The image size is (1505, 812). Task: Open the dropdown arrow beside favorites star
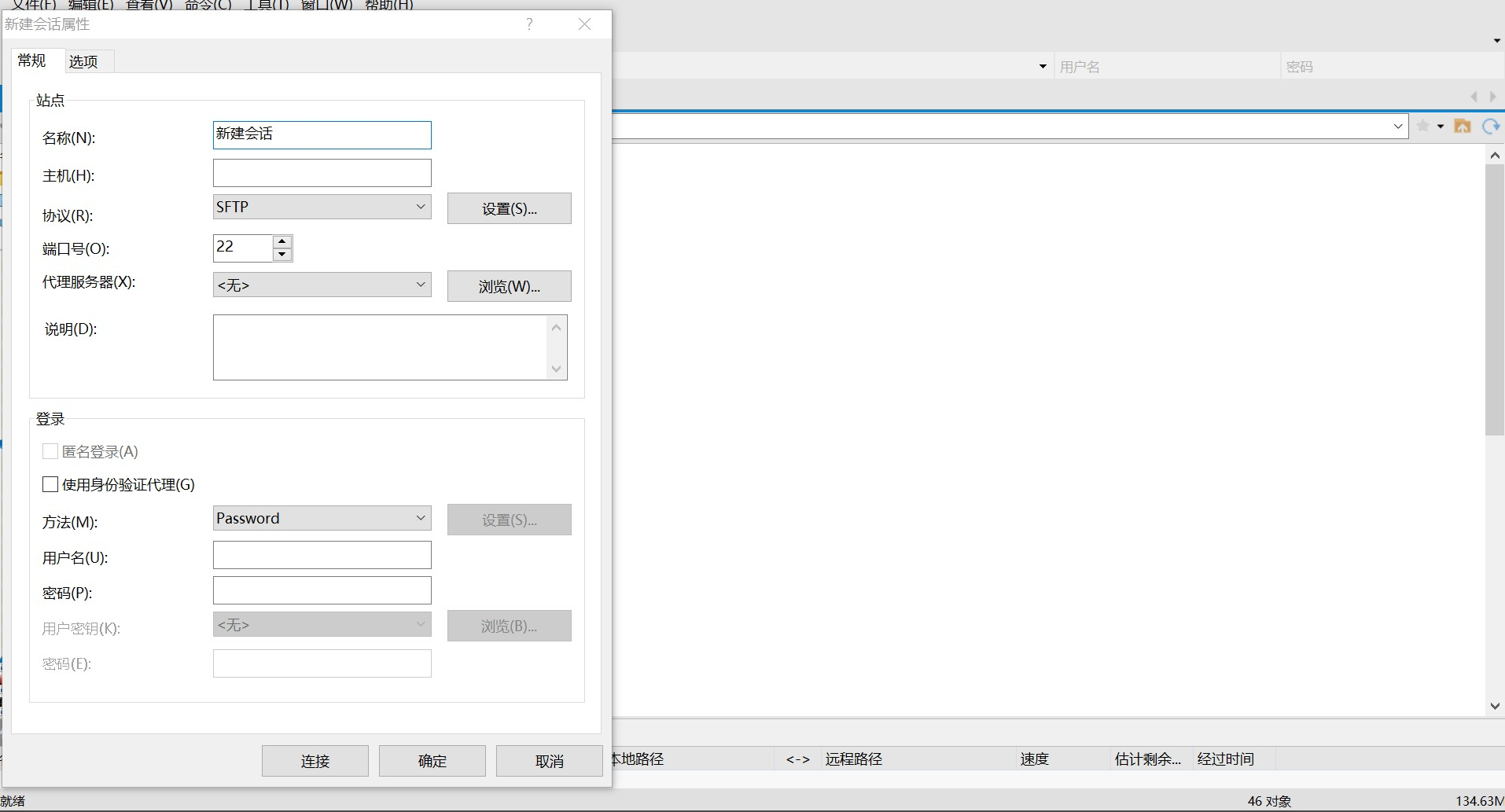point(1441,127)
